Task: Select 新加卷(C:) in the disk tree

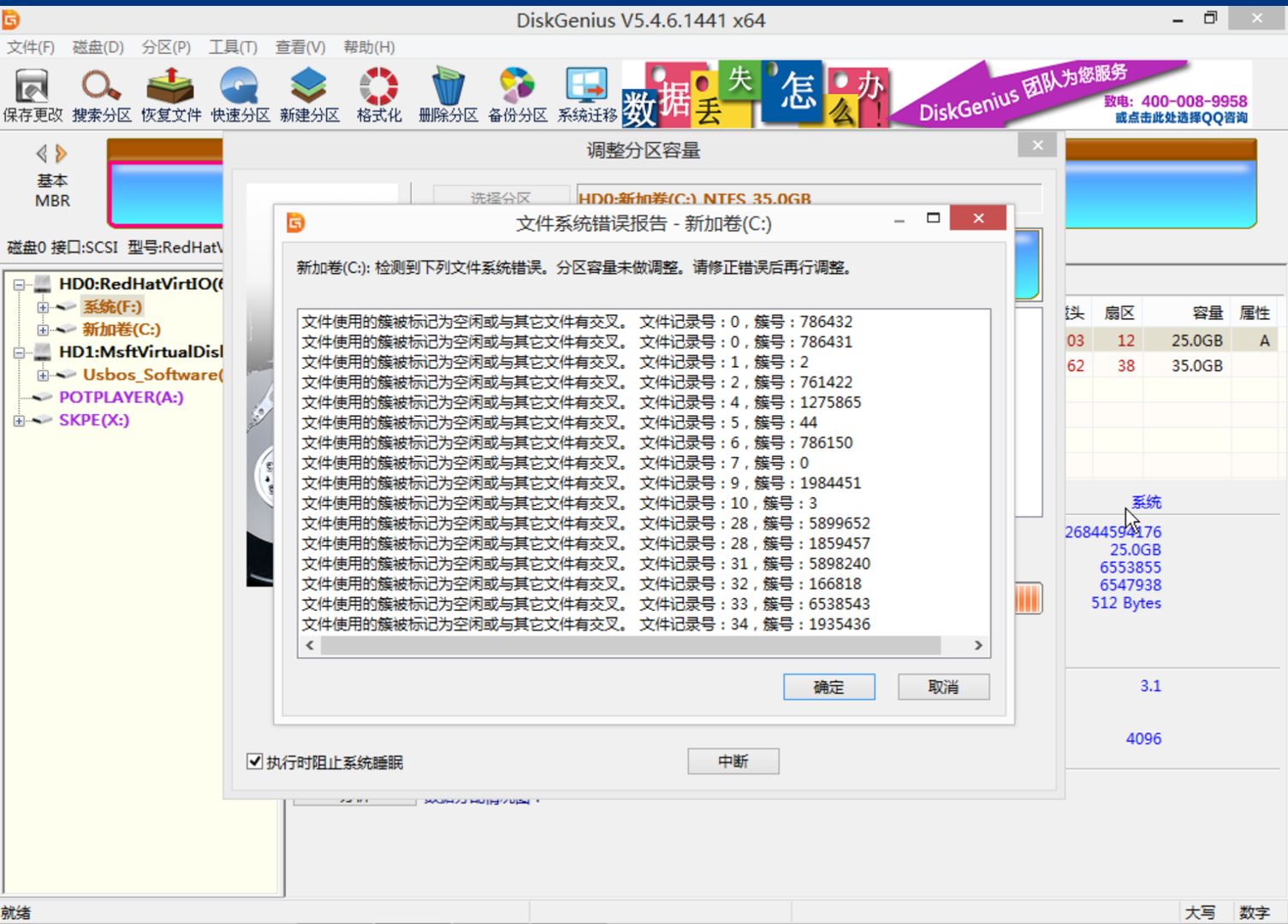Action: click(122, 329)
